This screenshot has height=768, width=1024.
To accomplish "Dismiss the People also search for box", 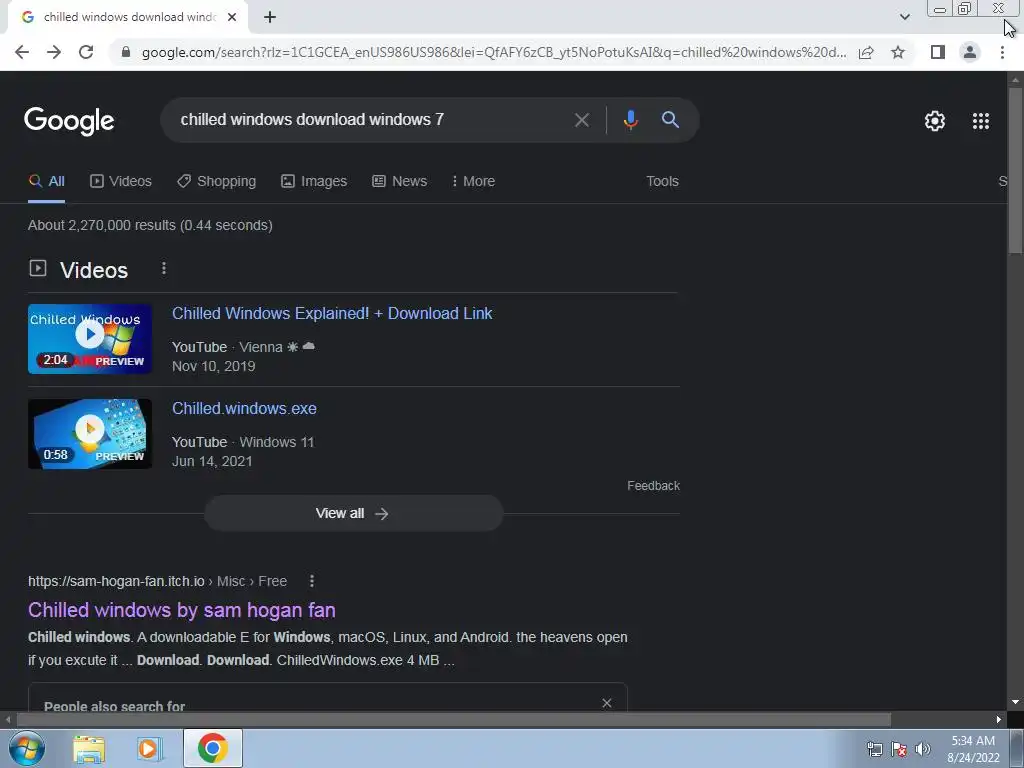I will coord(607,703).
